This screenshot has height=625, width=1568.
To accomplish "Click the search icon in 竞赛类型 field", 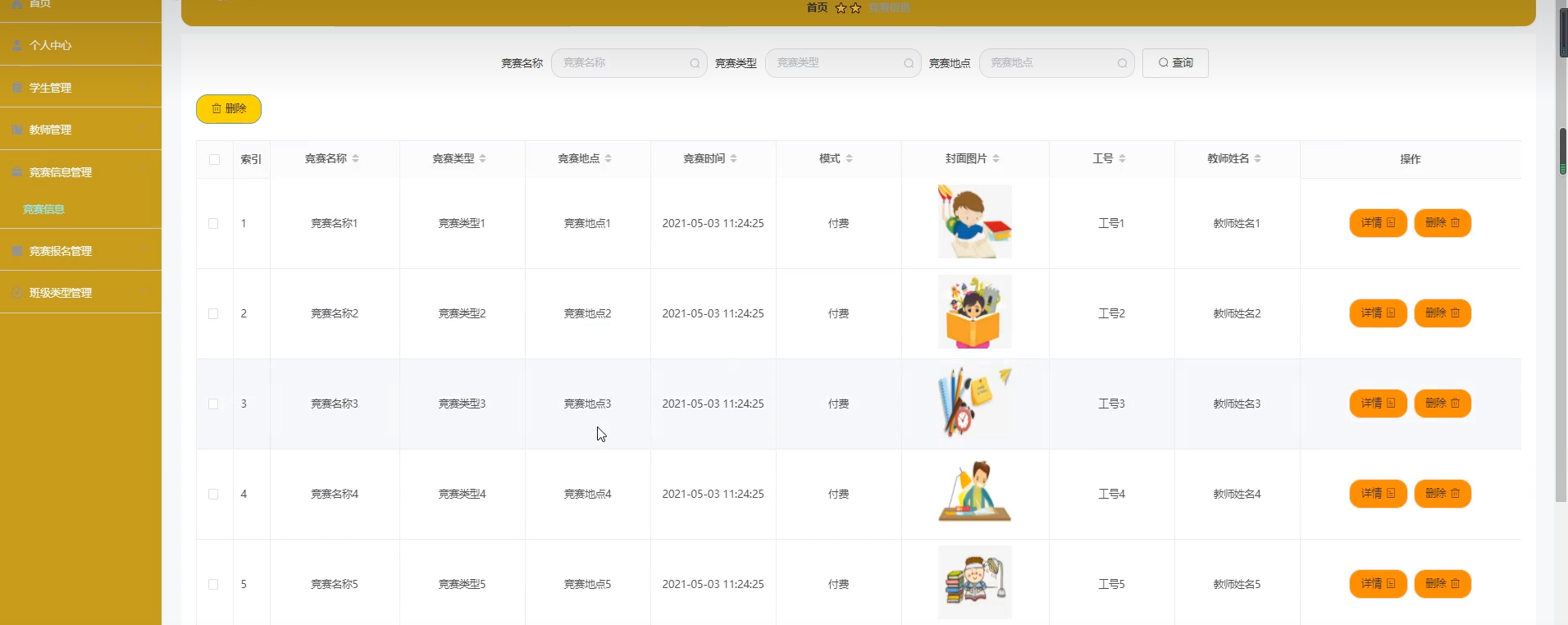I will pos(909,63).
